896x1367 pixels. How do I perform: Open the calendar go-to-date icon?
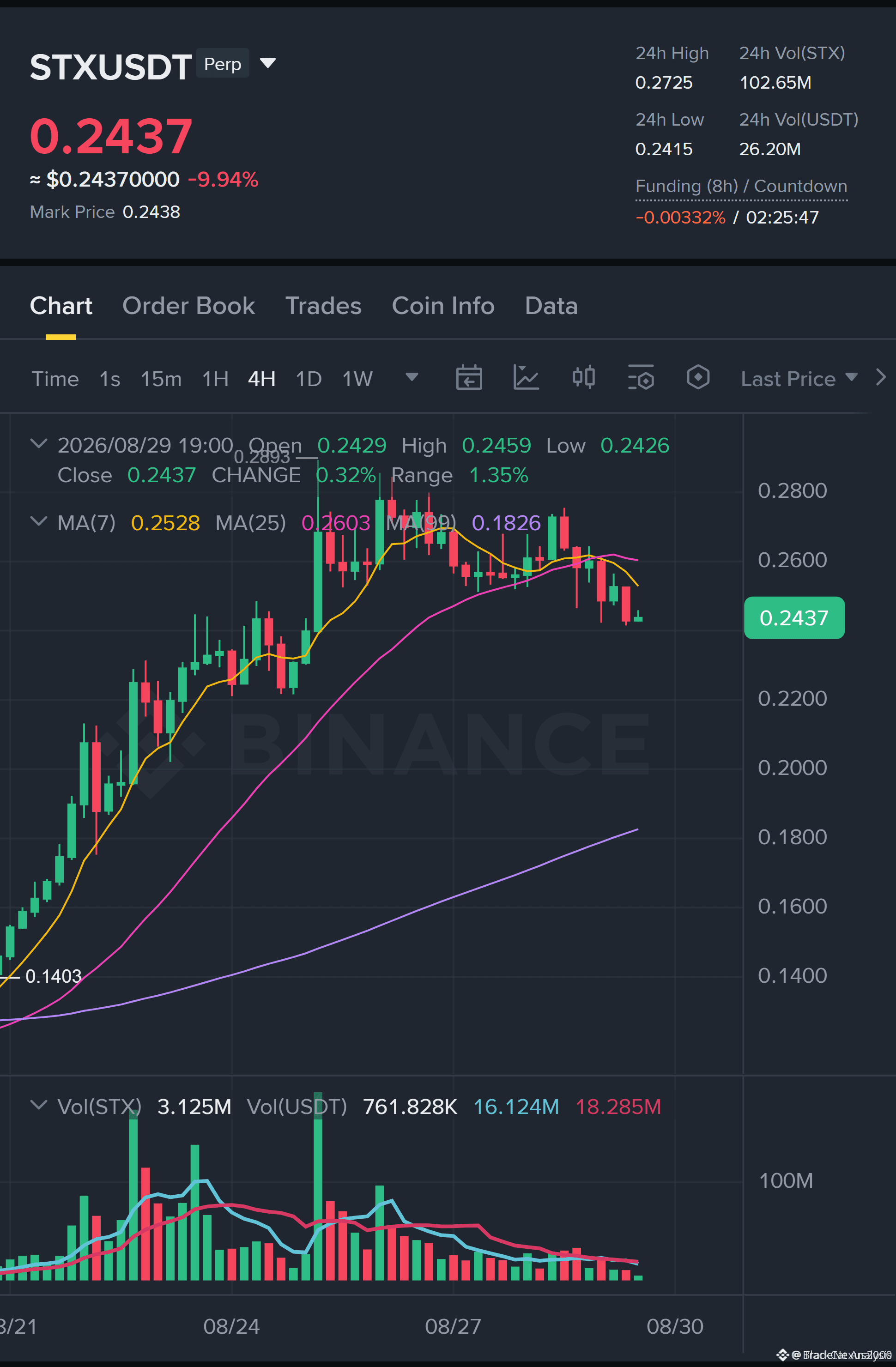click(x=469, y=377)
